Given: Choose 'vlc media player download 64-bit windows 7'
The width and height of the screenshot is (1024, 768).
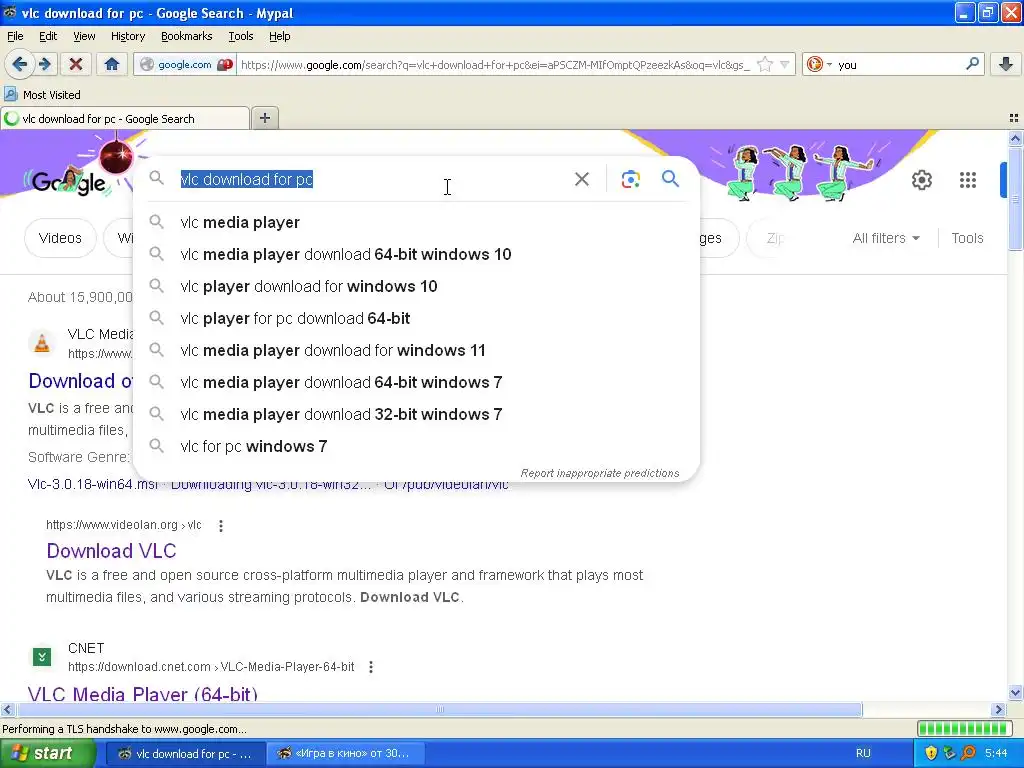Looking at the screenshot, I should (x=416, y=382).
